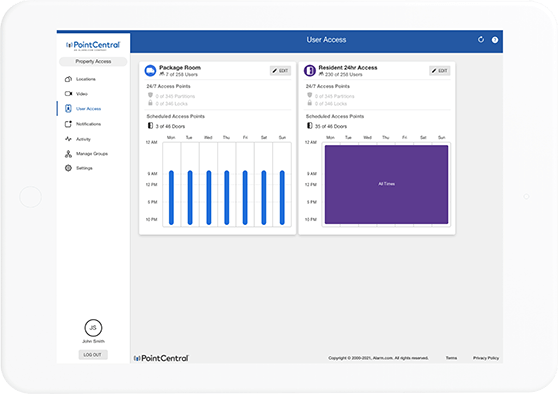The image size is (558, 394).
Task: Open the Manage Groups menu item
Action: pos(92,154)
